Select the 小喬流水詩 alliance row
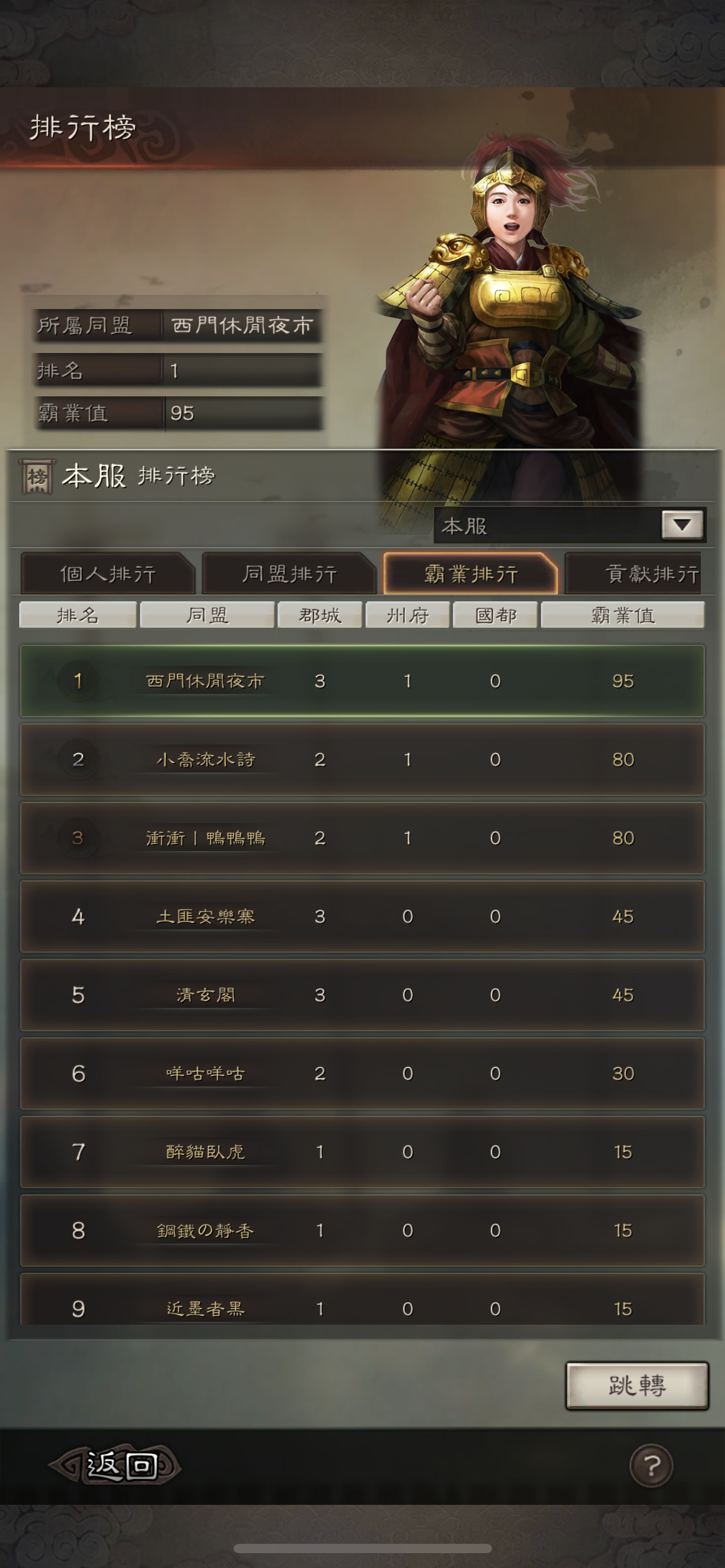This screenshot has height=1568, width=725. click(362, 760)
